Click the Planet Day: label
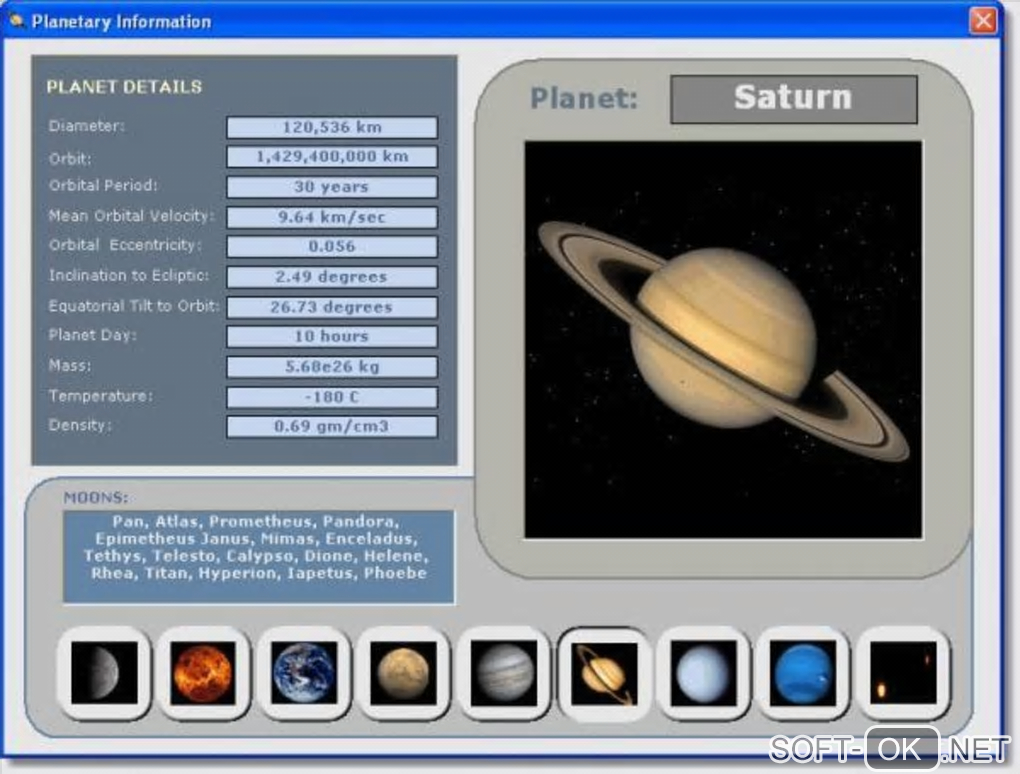The width and height of the screenshot is (1020, 774). click(x=92, y=335)
